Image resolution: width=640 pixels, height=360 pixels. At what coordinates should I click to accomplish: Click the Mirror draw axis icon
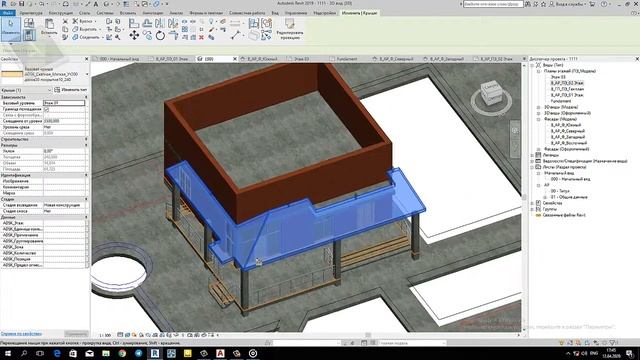173,23
